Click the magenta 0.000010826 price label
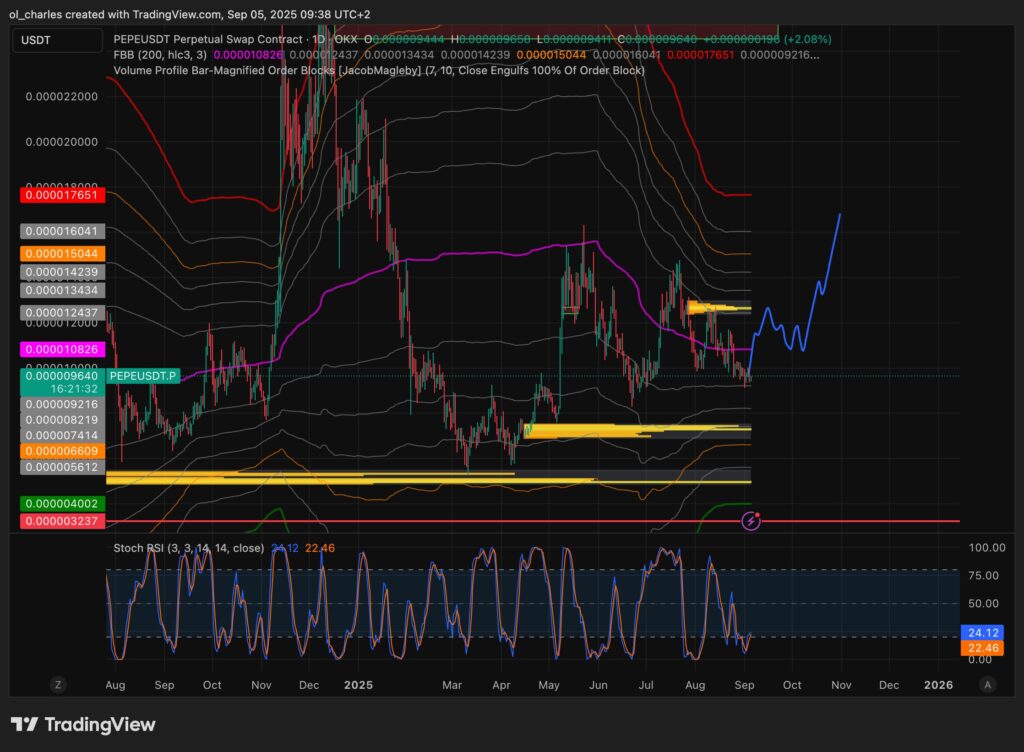 click(60, 350)
